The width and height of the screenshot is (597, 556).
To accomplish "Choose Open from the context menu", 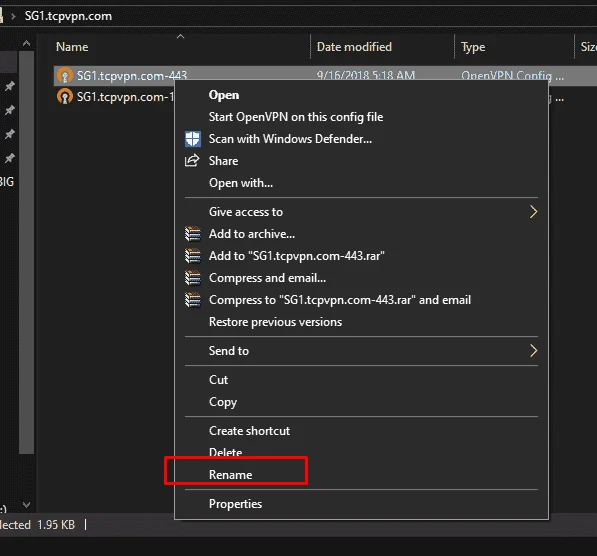I will 361,95.
